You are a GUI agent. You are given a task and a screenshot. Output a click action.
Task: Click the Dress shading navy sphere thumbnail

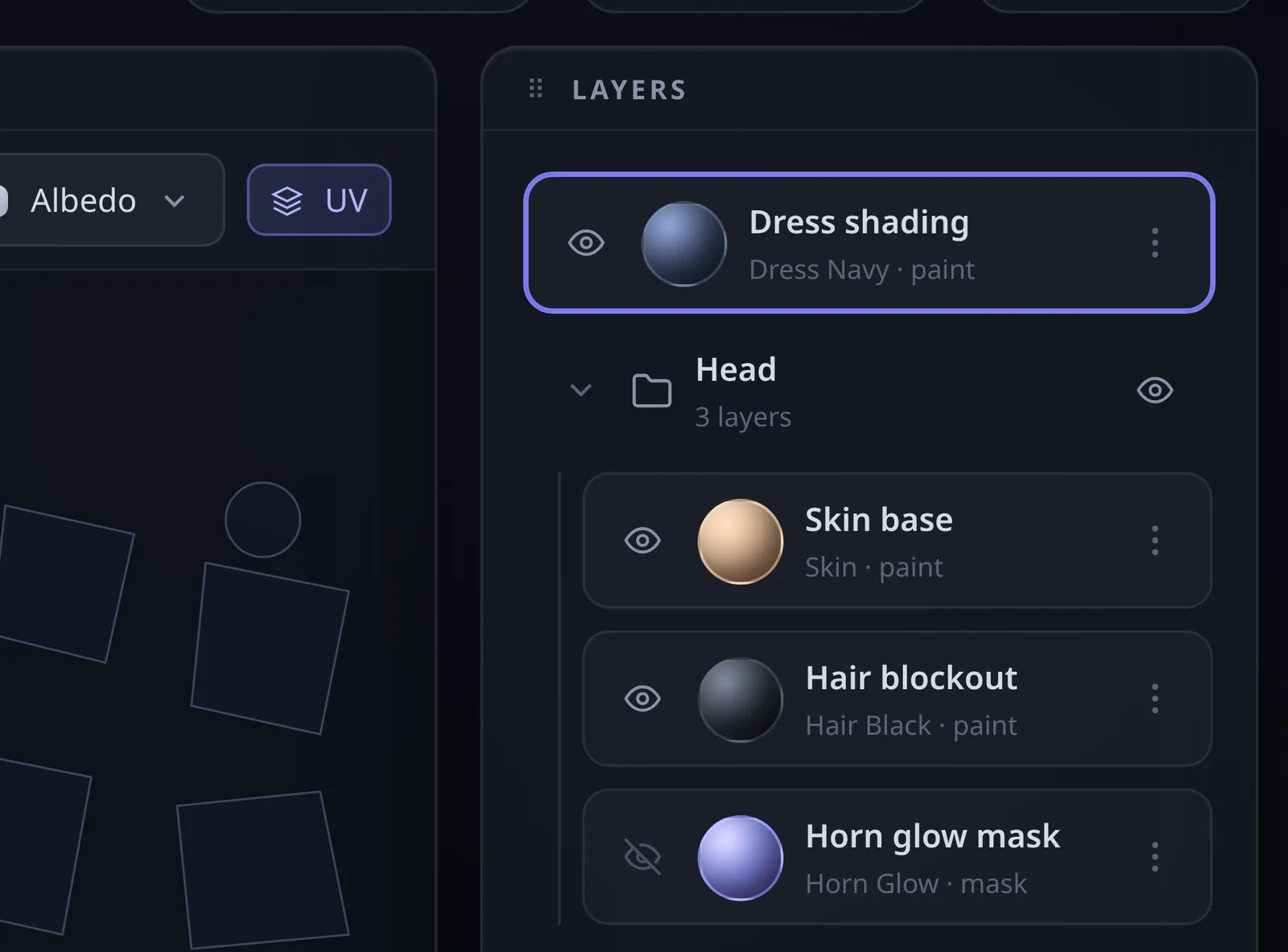tap(683, 243)
